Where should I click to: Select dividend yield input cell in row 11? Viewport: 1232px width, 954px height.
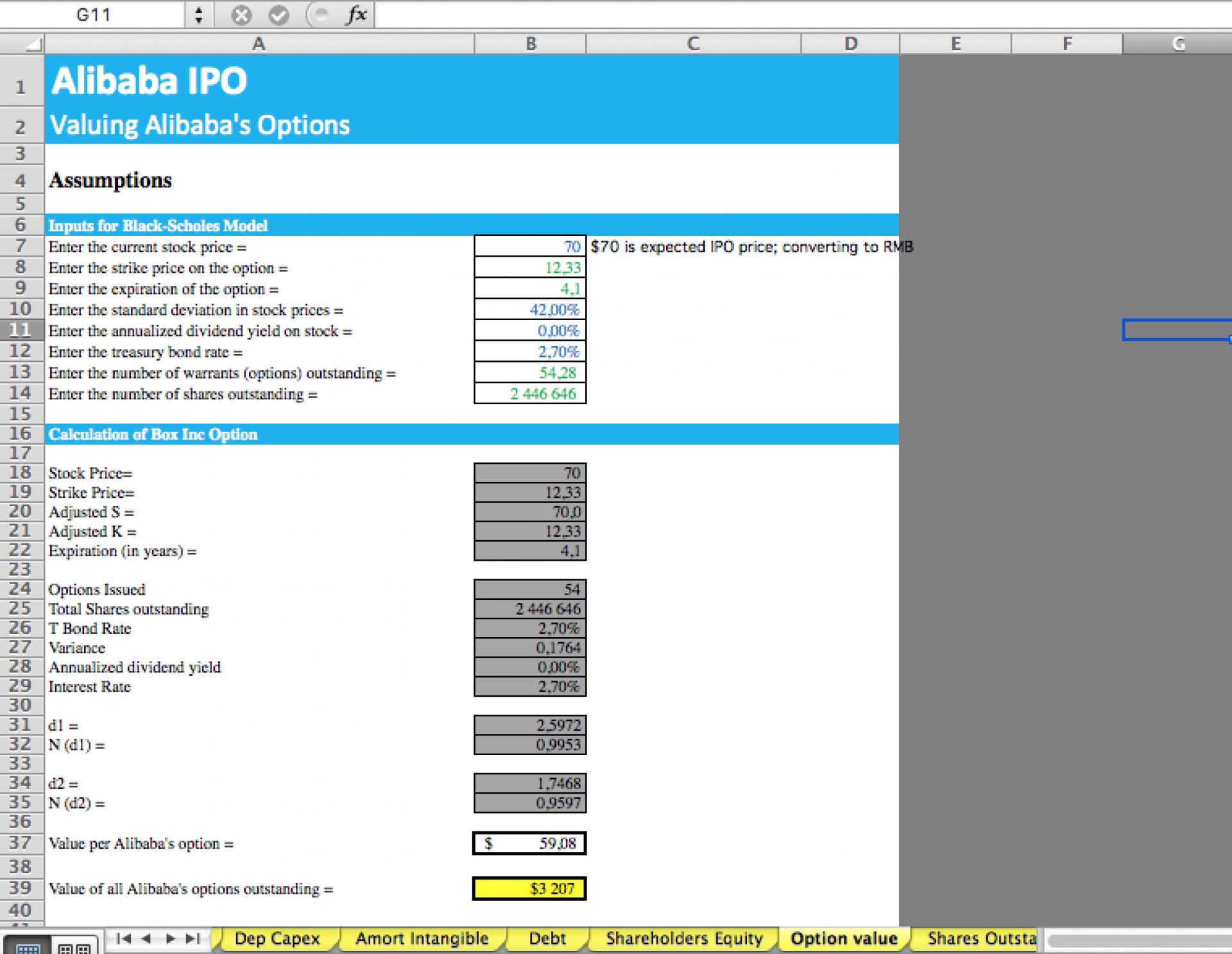[530, 330]
